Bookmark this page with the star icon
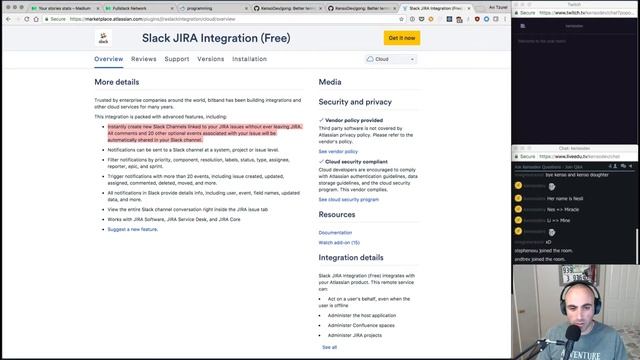 [401, 19]
